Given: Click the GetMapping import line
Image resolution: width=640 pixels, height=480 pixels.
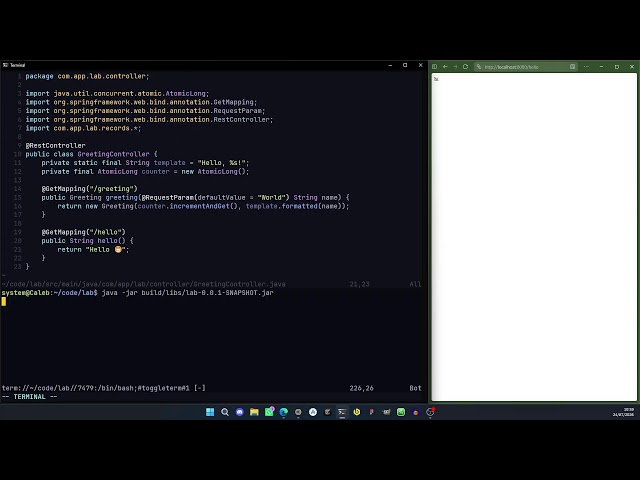Looking at the screenshot, I should click(141, 102).
